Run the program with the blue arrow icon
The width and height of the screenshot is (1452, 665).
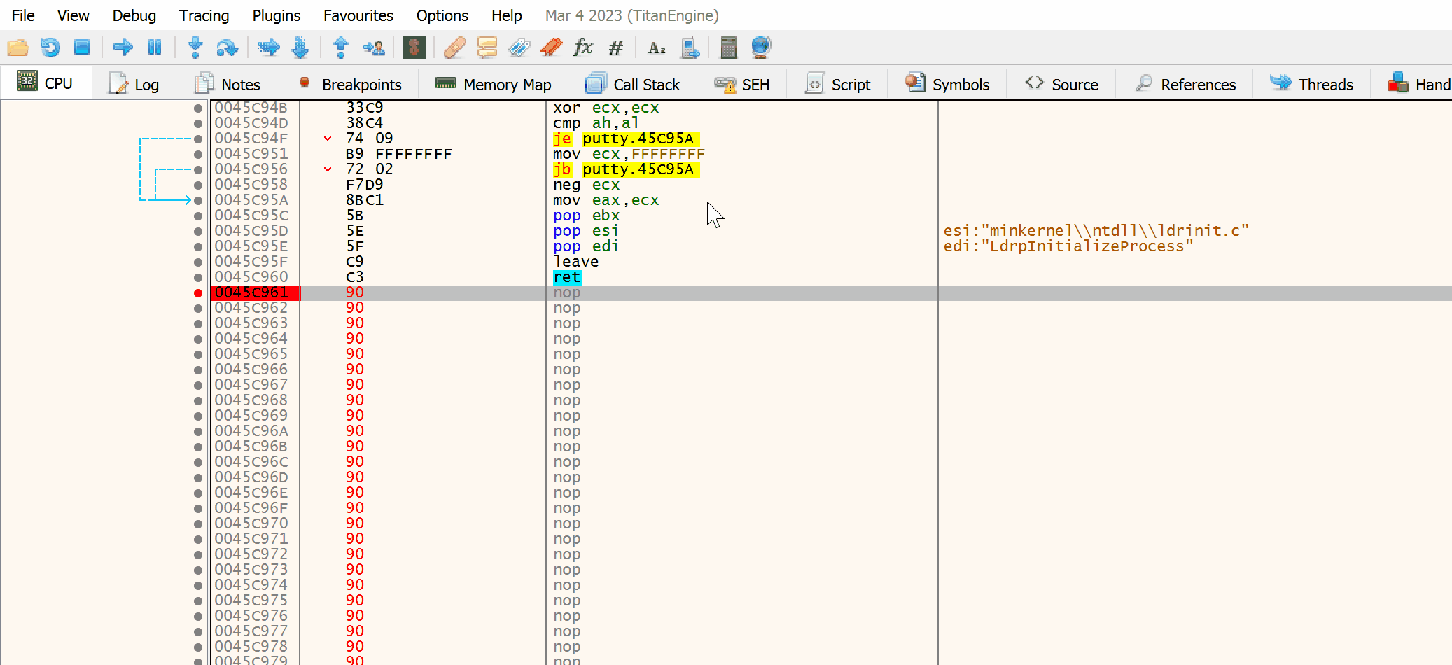point(120,46)
